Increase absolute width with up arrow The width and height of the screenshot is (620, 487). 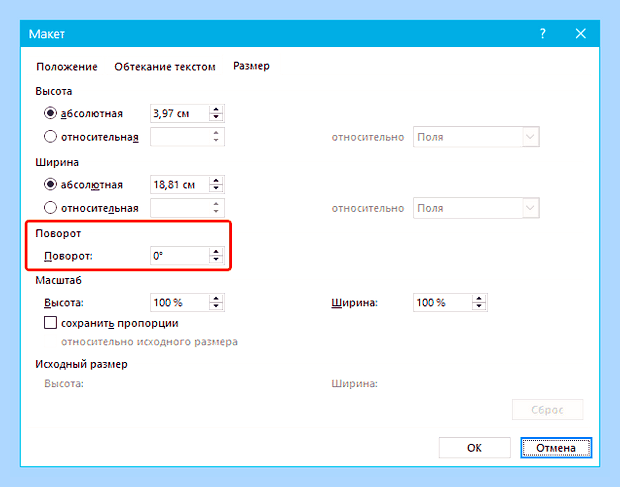216,181
